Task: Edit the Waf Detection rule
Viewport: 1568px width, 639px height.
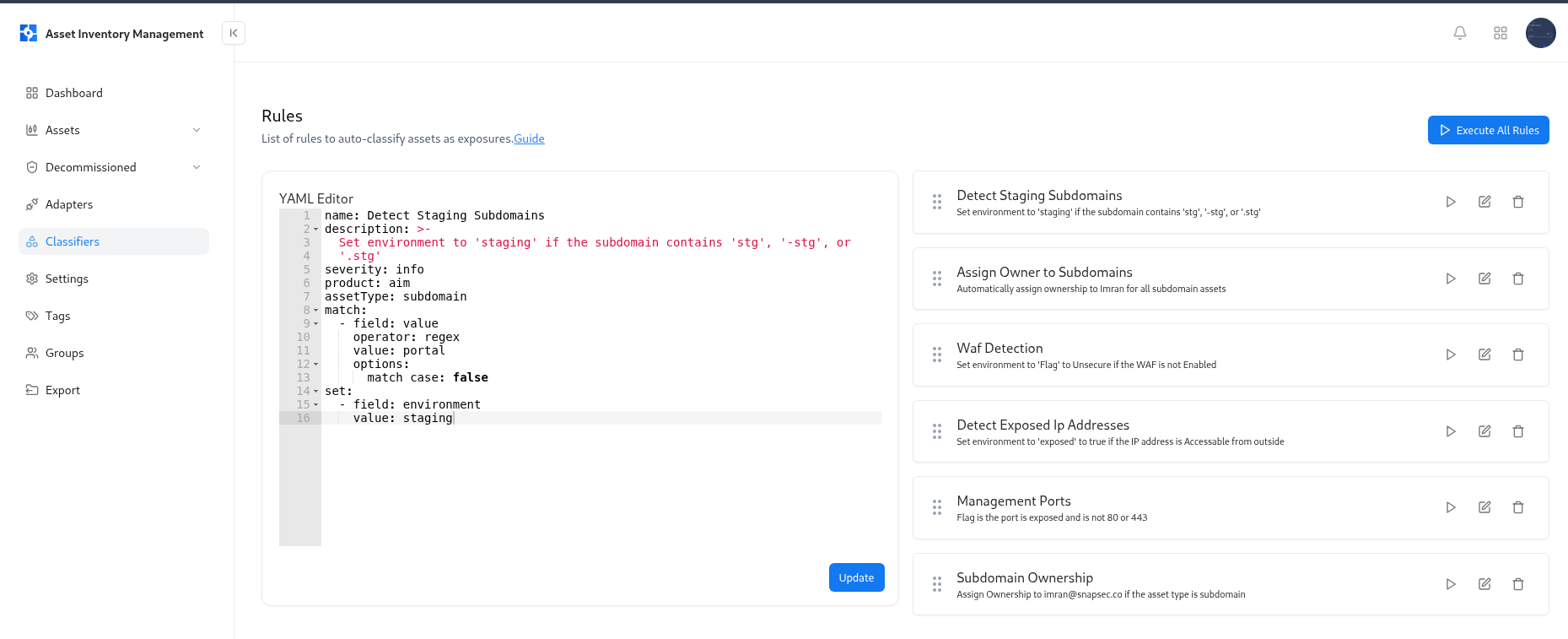Action: (1484, 355)
